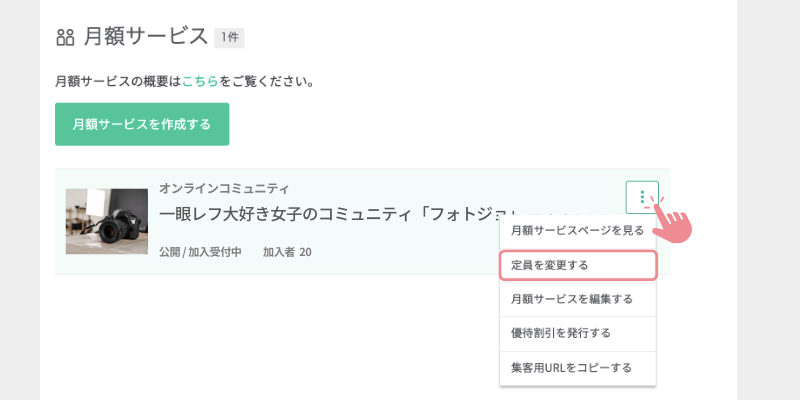Select 月額サービスページを見る from the menu
This screenshot has height=400, width=800.
click(577, 230)
